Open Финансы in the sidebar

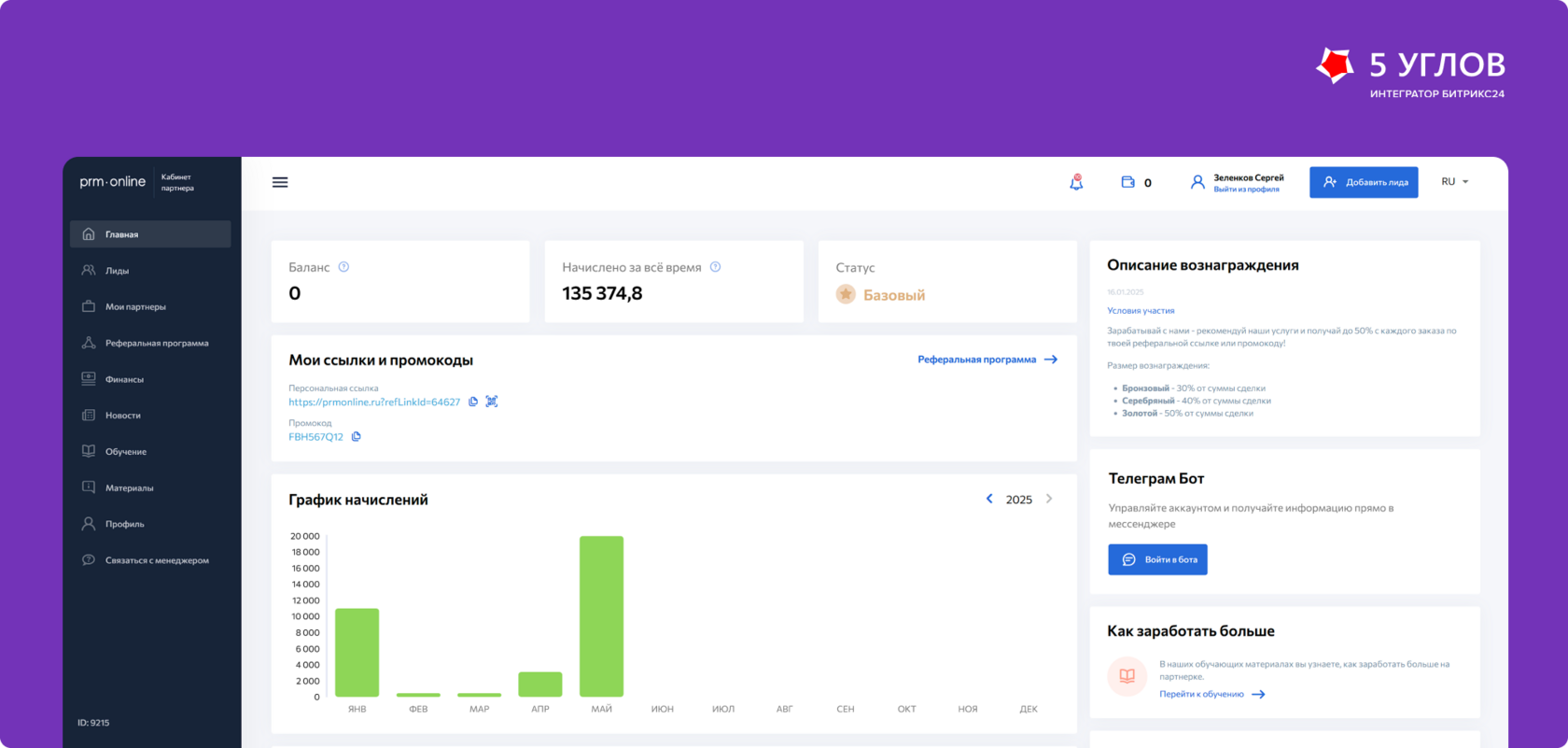coord(150,379)
